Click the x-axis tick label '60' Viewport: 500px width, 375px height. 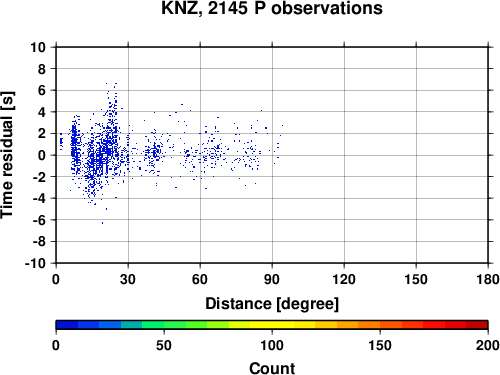200,279
